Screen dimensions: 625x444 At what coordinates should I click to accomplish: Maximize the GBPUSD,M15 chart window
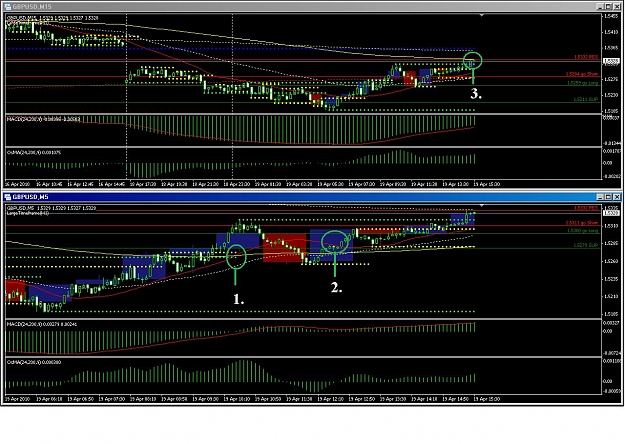tap(608, 7)
